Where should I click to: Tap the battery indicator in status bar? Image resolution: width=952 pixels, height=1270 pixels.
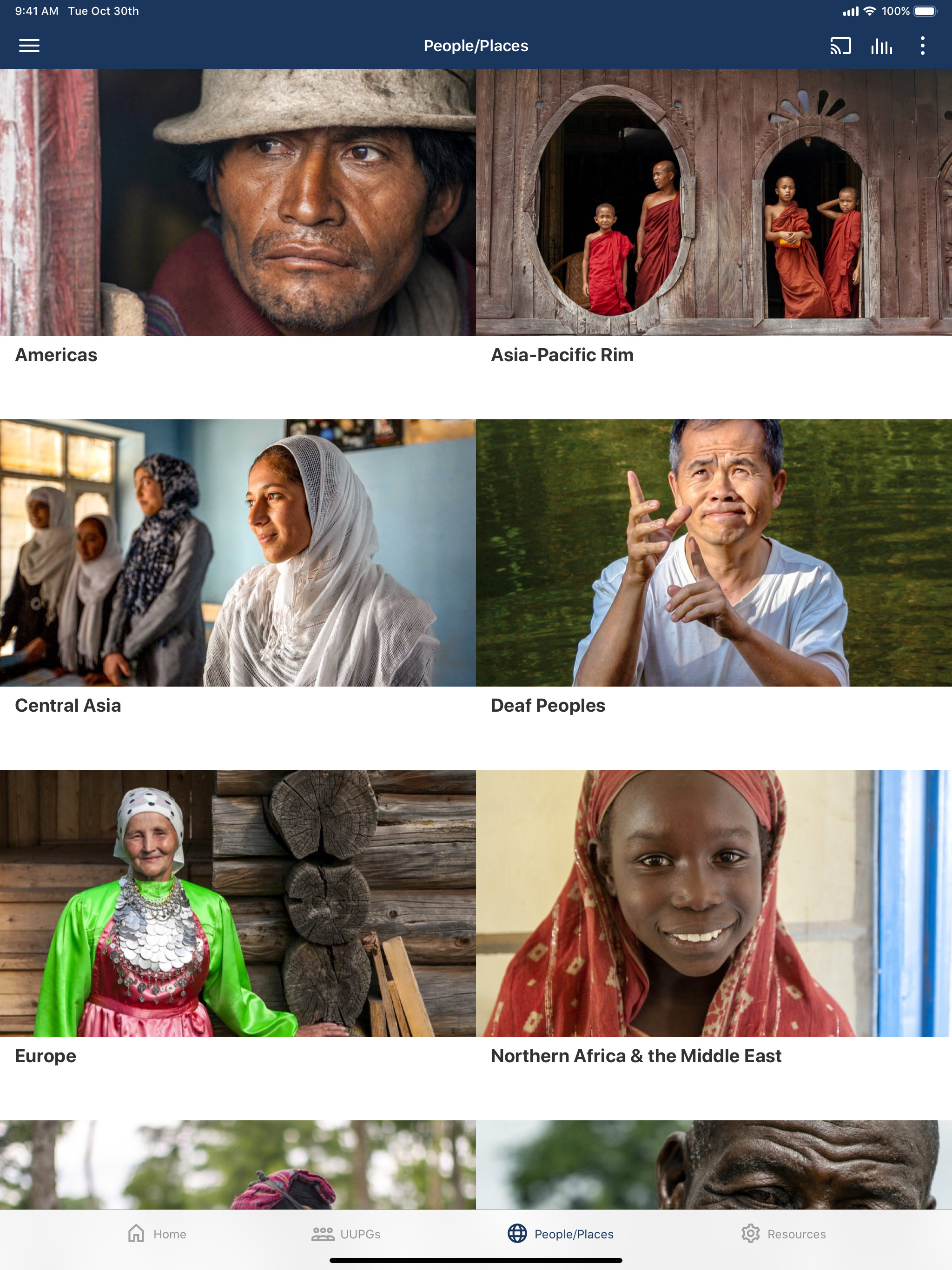pos(925,11)
